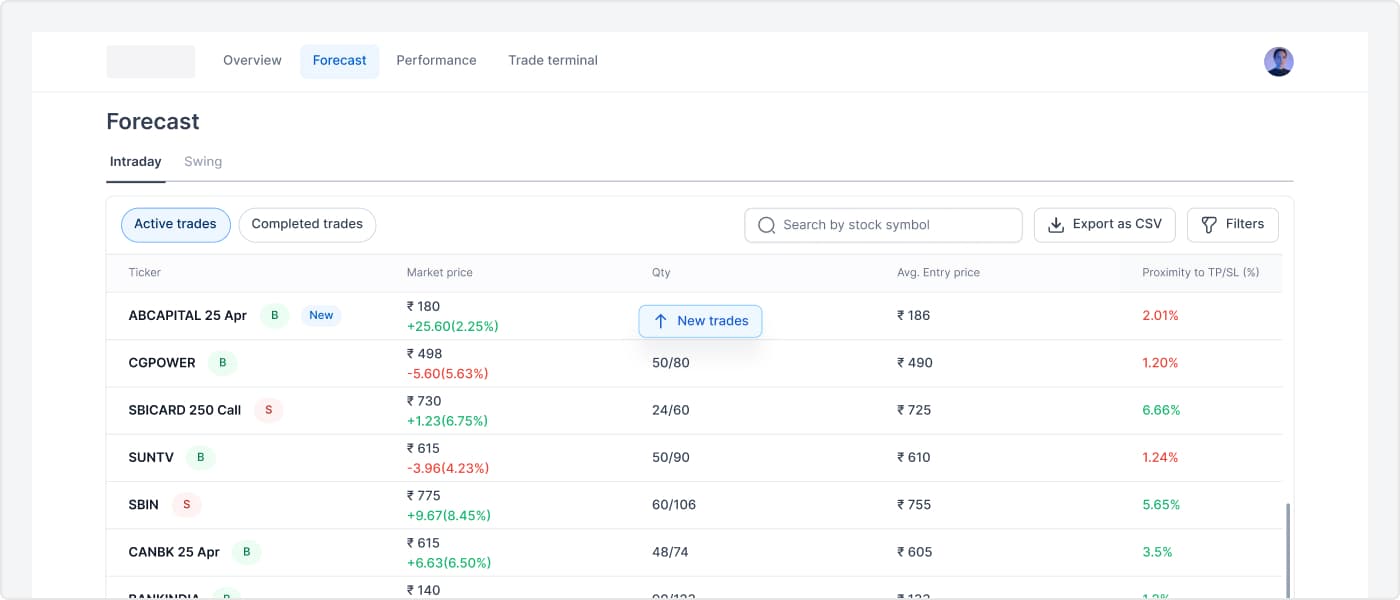Go to the Performance tab
Screen dimensions: 1400x600
click(x=436, y=61)
